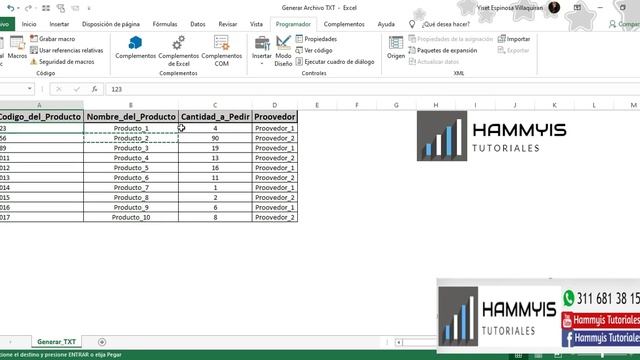Open the Insertar ribbon tab
Image resolution: width=640 pixels, height=360 pixels.
click(59, 24)
